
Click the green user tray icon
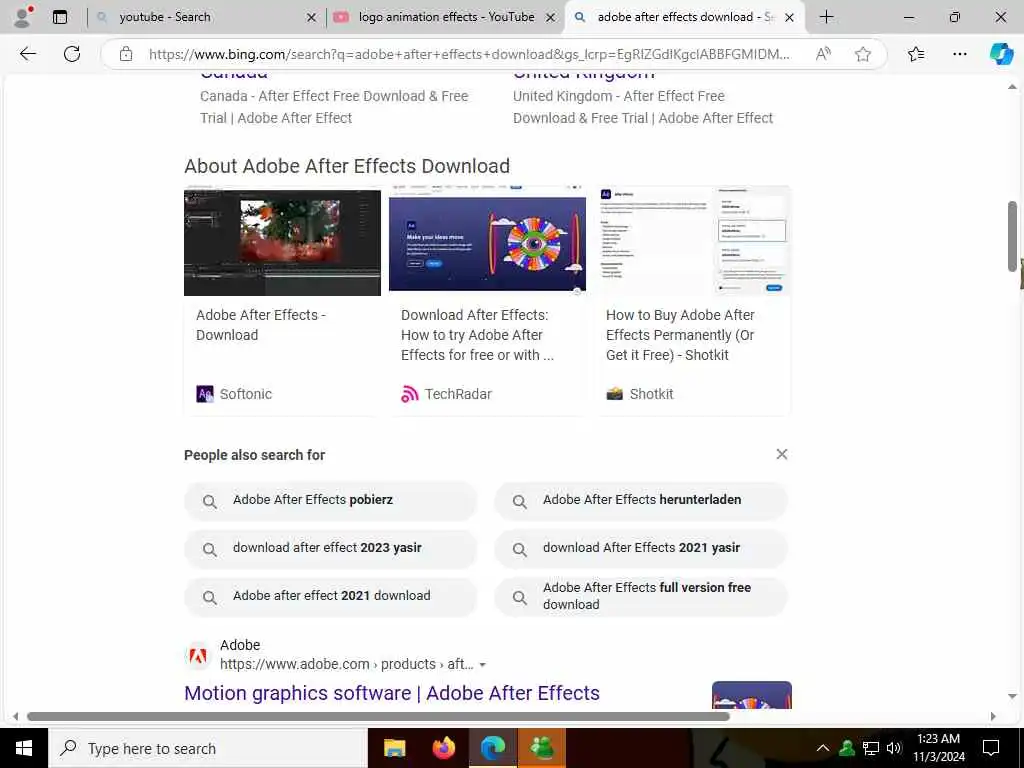pyautogui.click(x=847, y=748)
